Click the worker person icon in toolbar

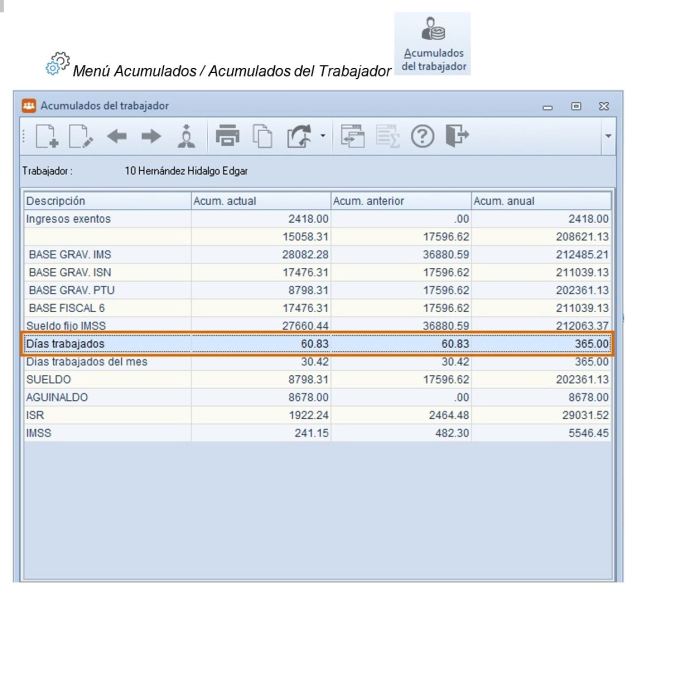tap(186, 136)
